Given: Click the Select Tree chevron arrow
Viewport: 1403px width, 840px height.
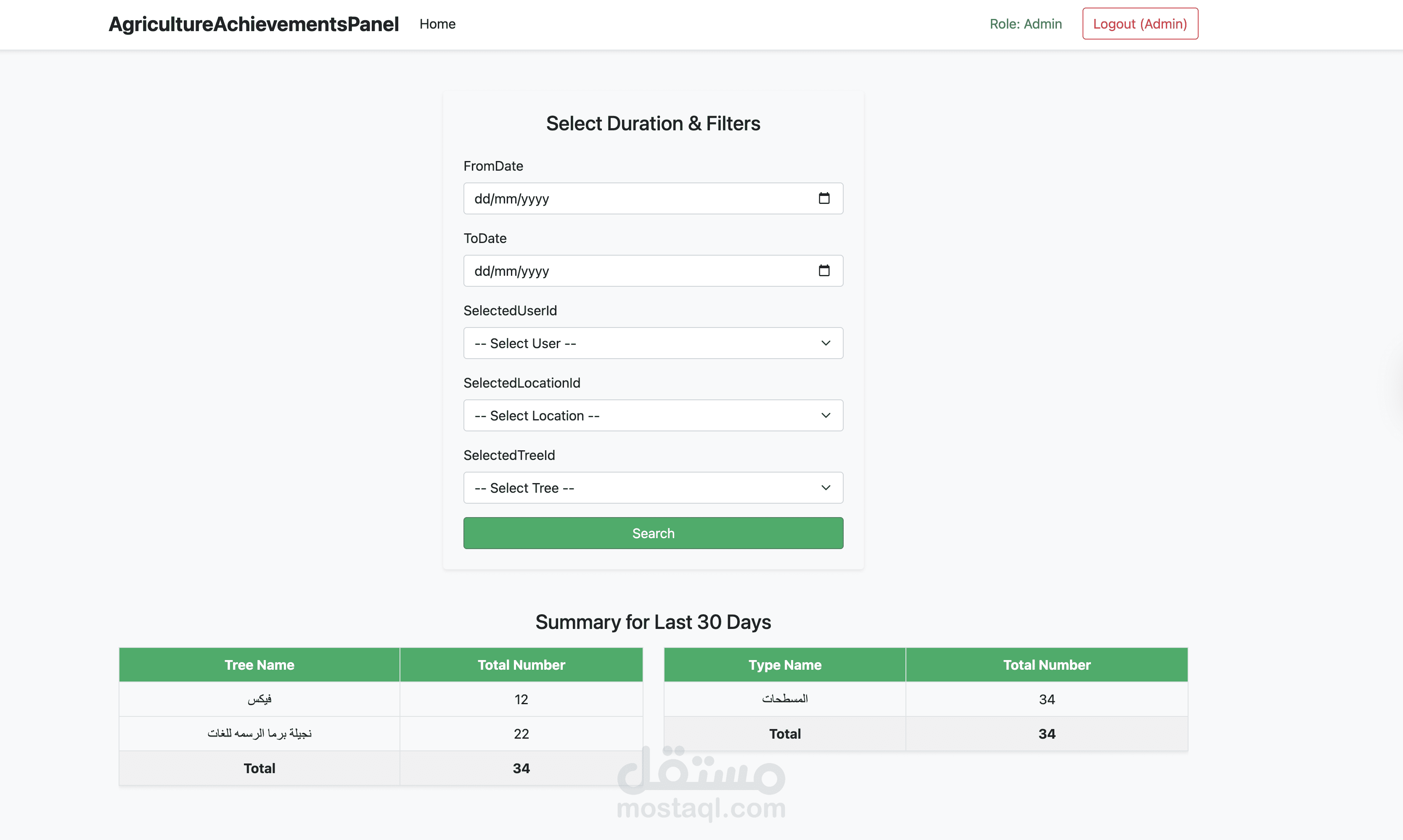Looking at the screenshot, I should point(826,488).
